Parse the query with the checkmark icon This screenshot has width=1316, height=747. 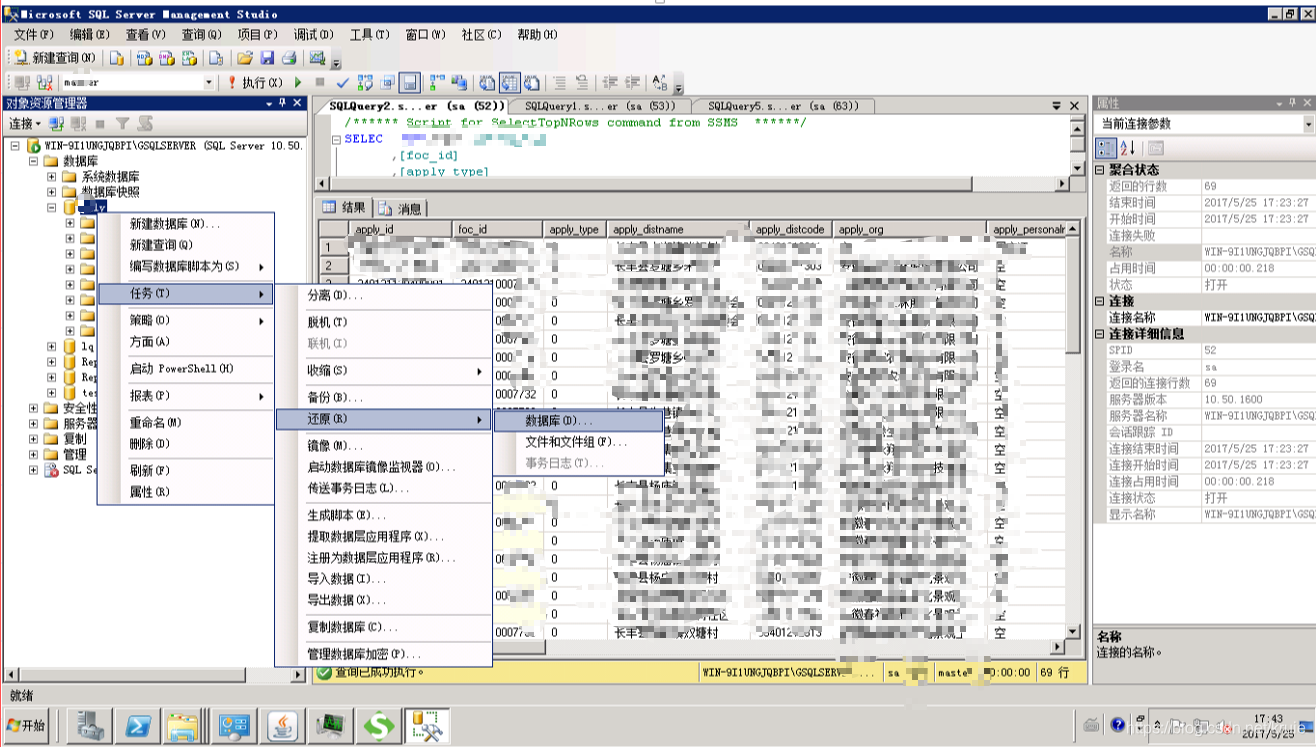tap(342, 83)
